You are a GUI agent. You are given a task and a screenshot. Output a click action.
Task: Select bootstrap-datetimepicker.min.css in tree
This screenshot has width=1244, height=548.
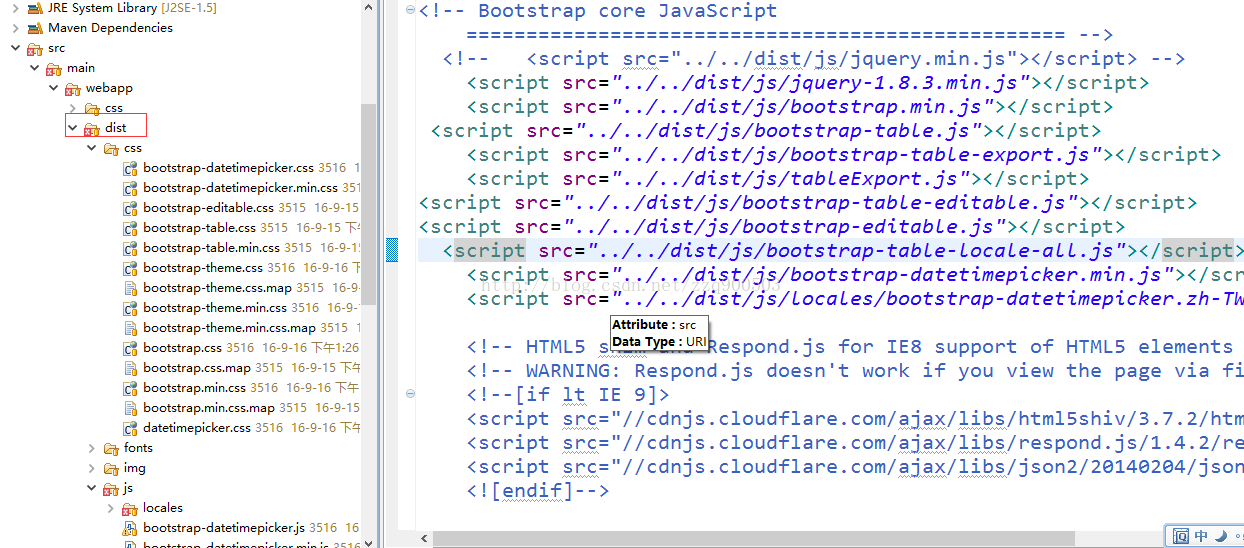pos(240,188)
